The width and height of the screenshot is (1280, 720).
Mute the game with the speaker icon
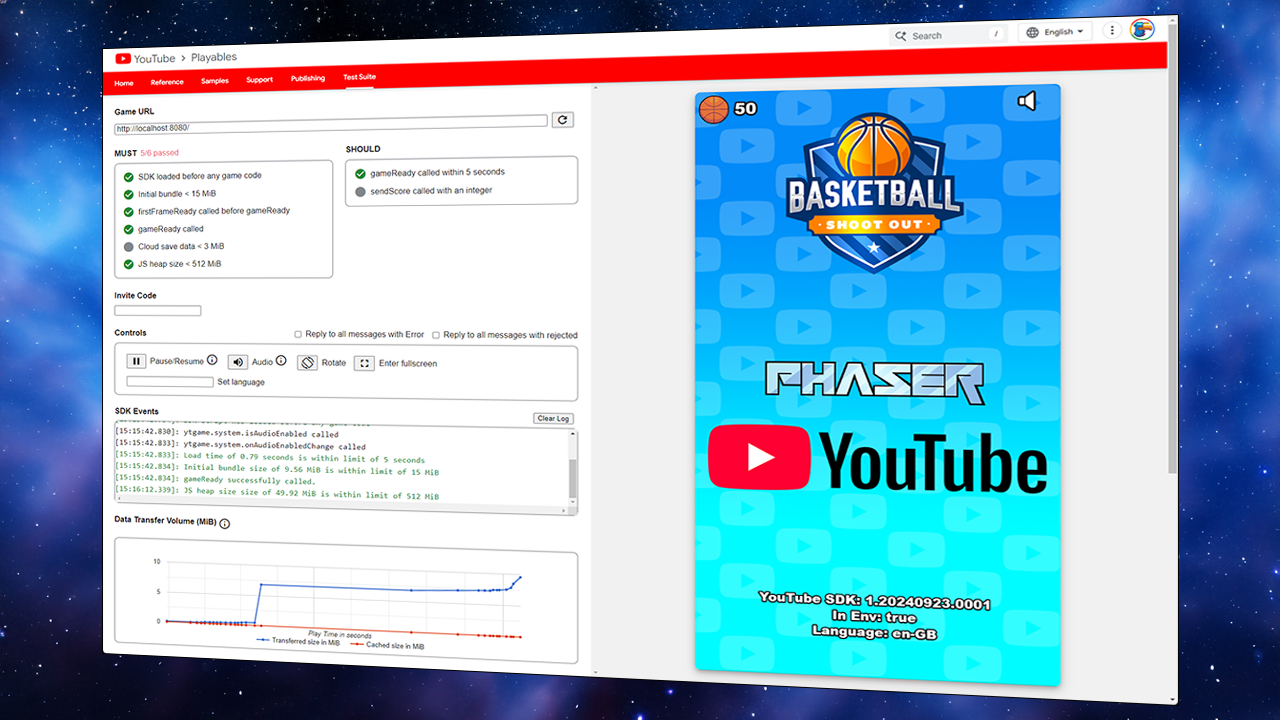coord(1027,101)
